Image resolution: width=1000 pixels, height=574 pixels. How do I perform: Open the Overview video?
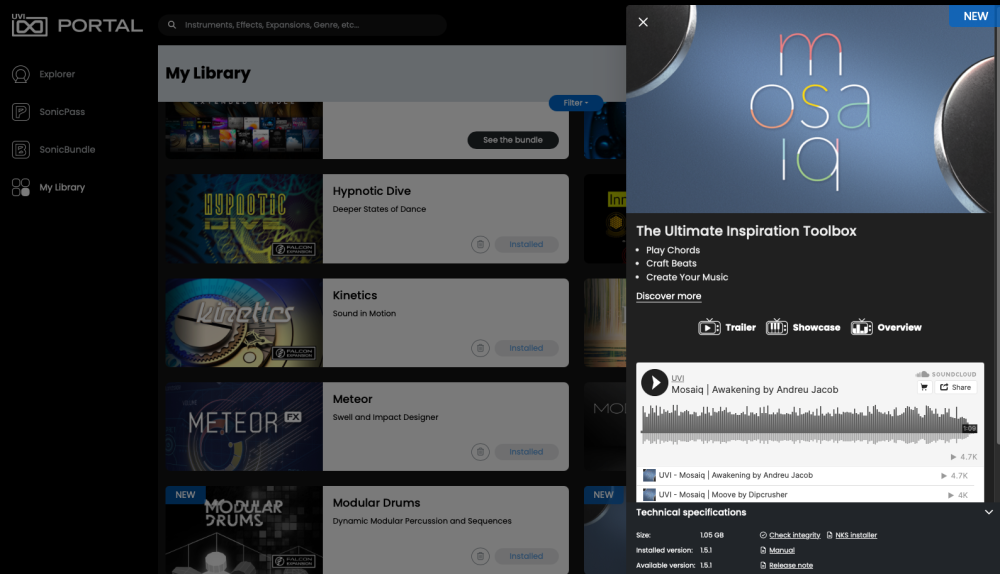(886, 327)
